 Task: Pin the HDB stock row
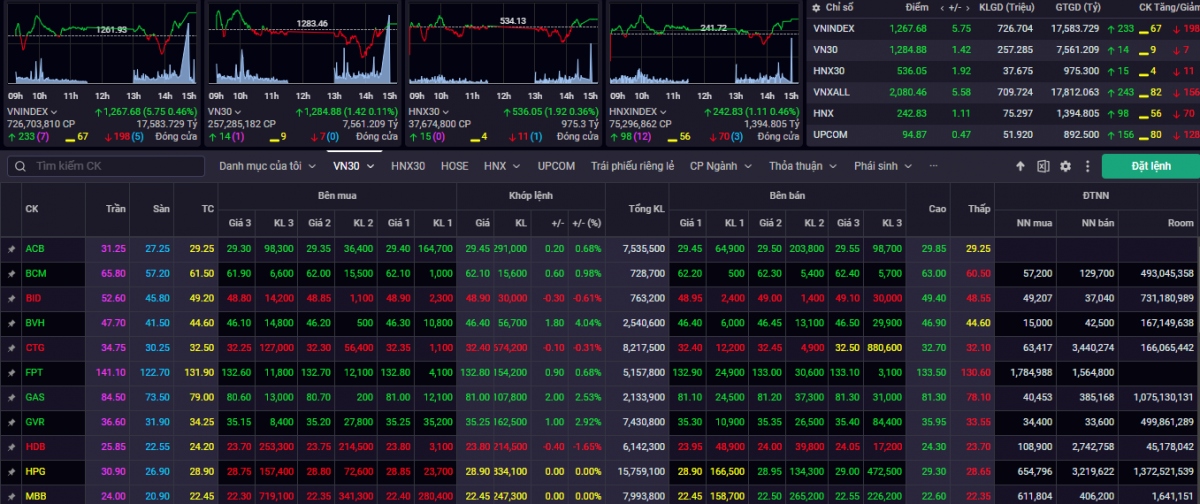click(x=12, y=445)
